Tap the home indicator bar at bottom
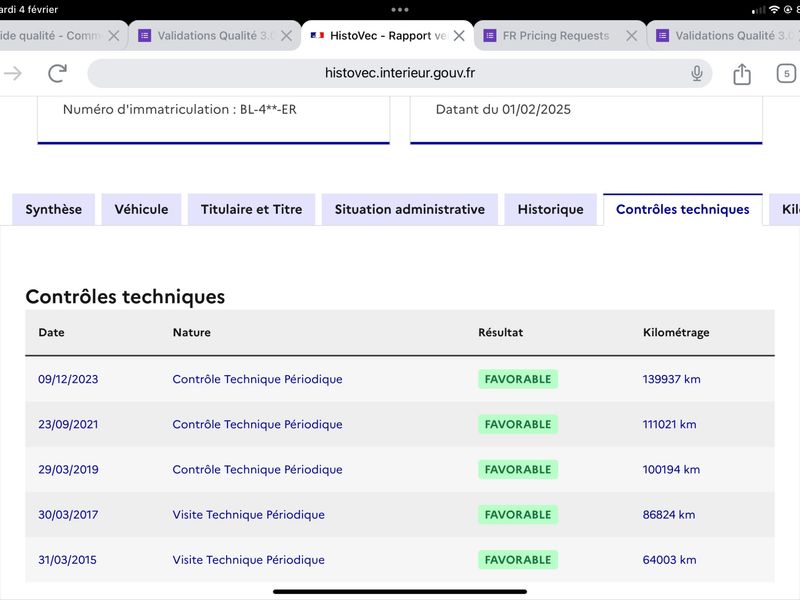 coord(399,592)
